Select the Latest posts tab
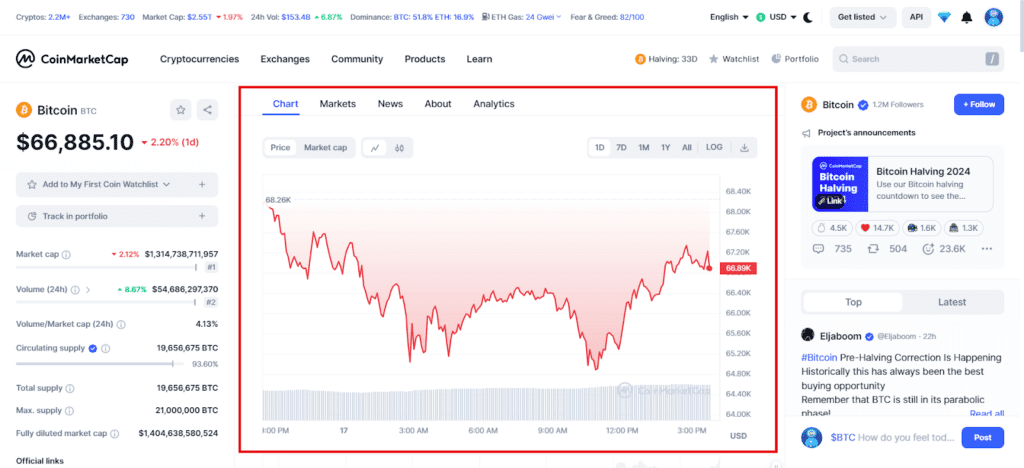Image resolution: width=1024 pixels, height=468 pixels. click(952, 302)
